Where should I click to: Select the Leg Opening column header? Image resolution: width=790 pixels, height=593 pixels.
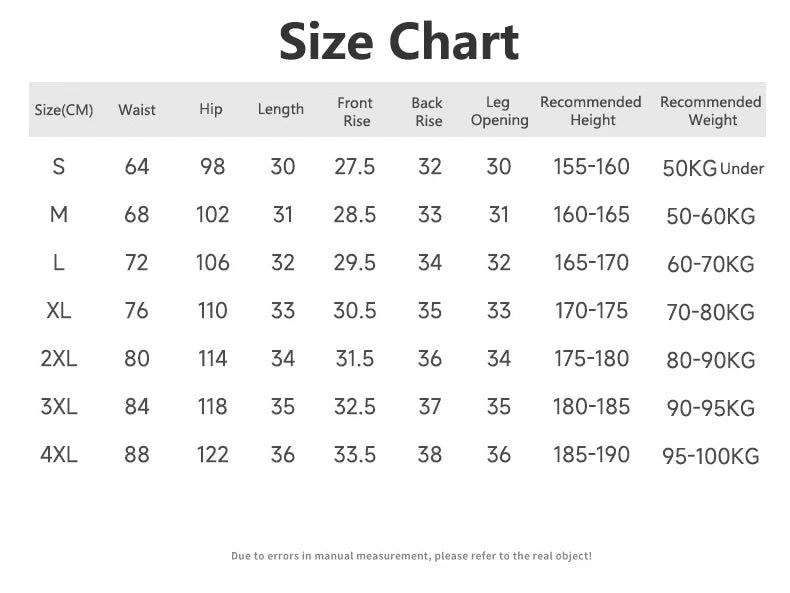tap(498, 111)
